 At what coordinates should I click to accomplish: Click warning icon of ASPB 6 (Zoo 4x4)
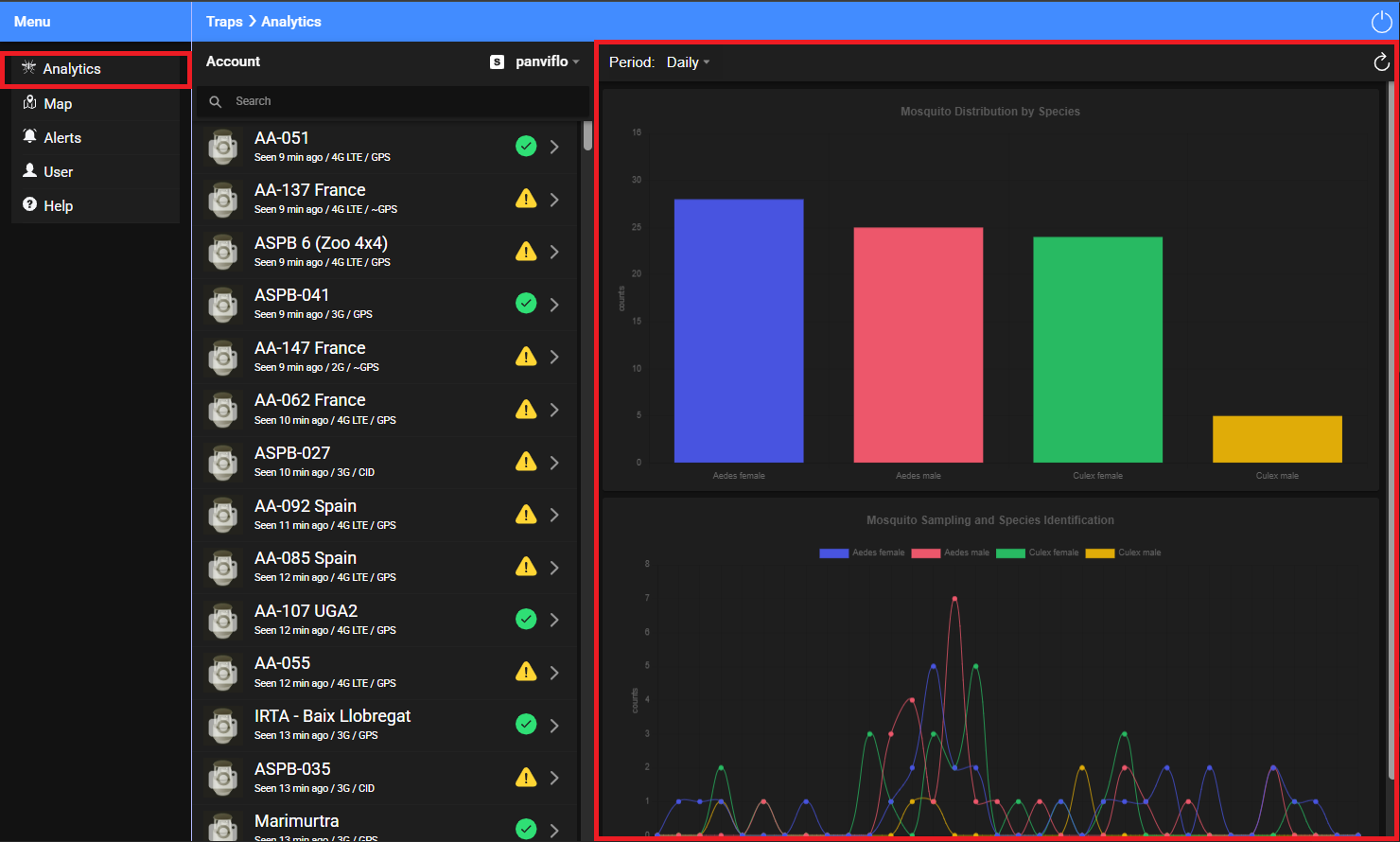tap(526, 251)
